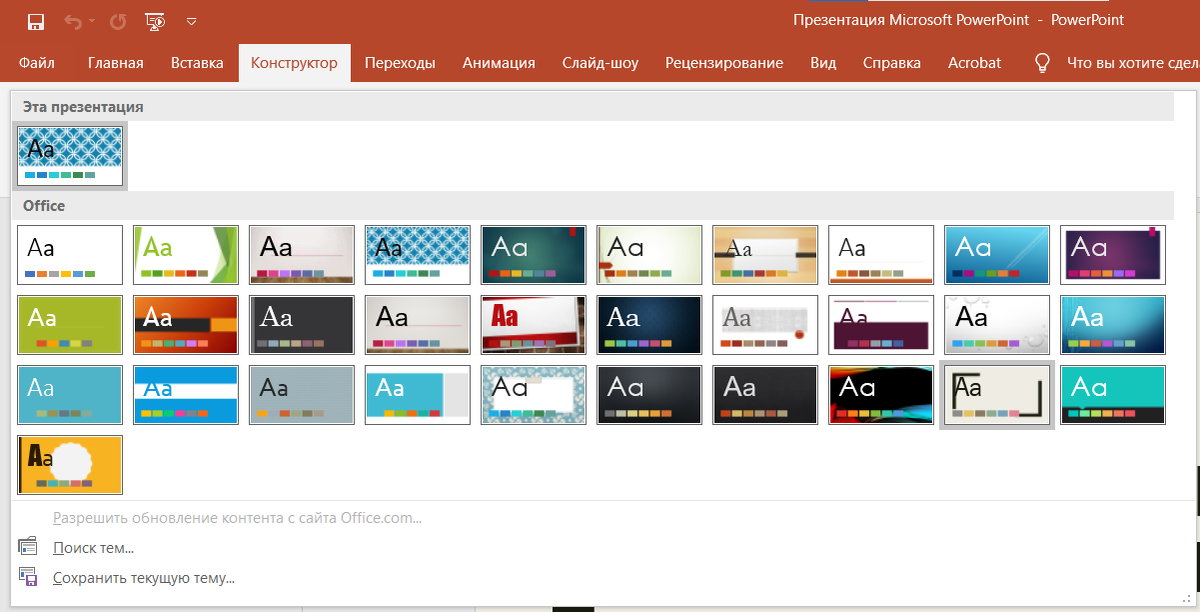Image resolution: width=1200 pixels, height=612 pixels.
Task: Apply the blue and white banded theme
Action: point(186,395)
